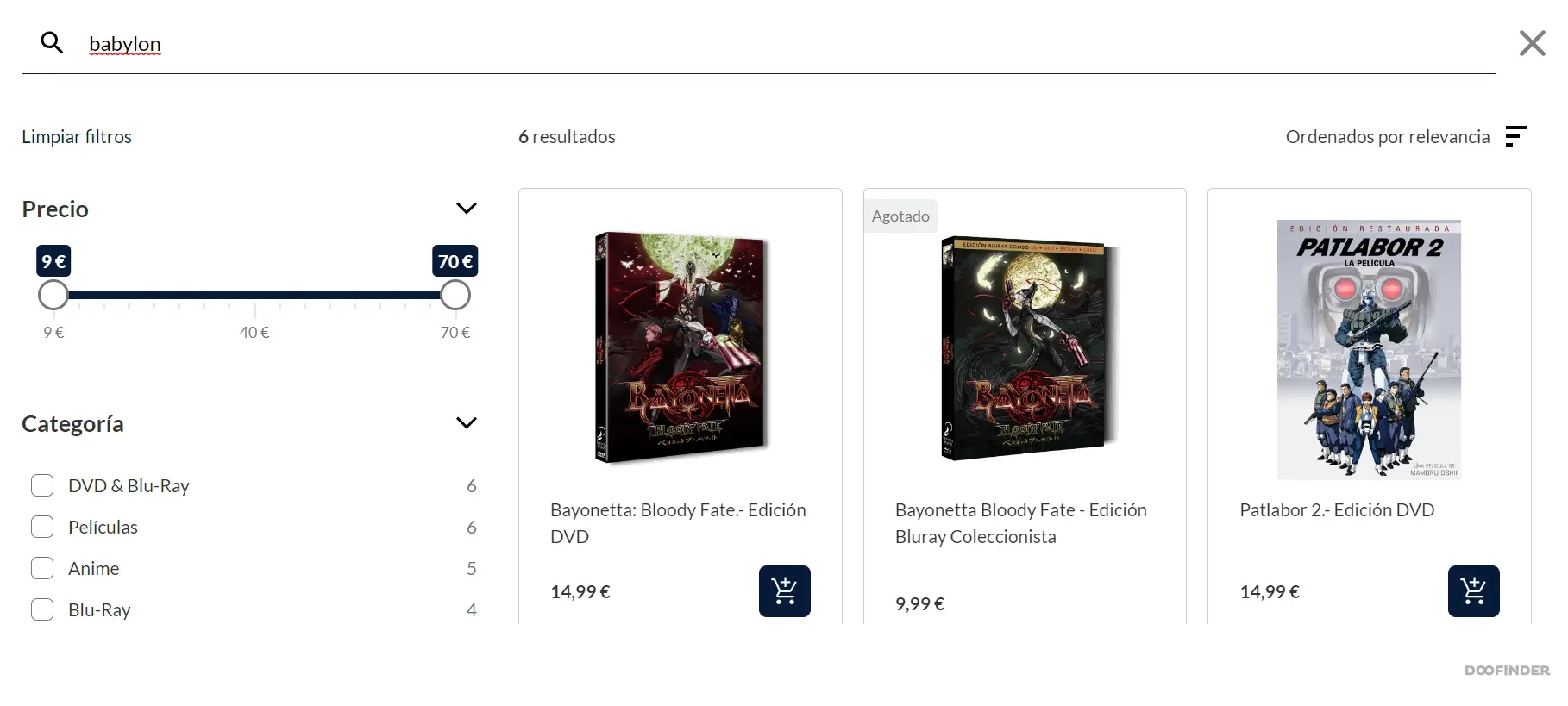Click the maximum price slider handle
1568x706 pixels.
click(455, 295)
